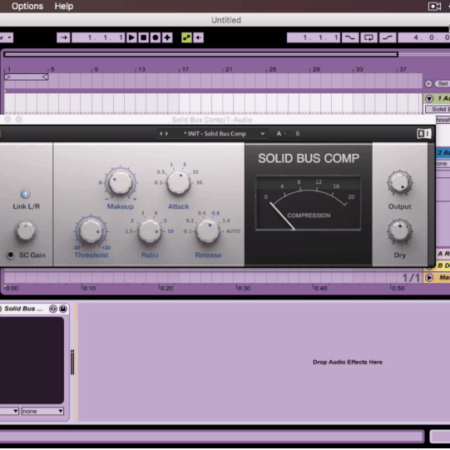
Task: Click the Set locator button
Action: tap(442, 84)
